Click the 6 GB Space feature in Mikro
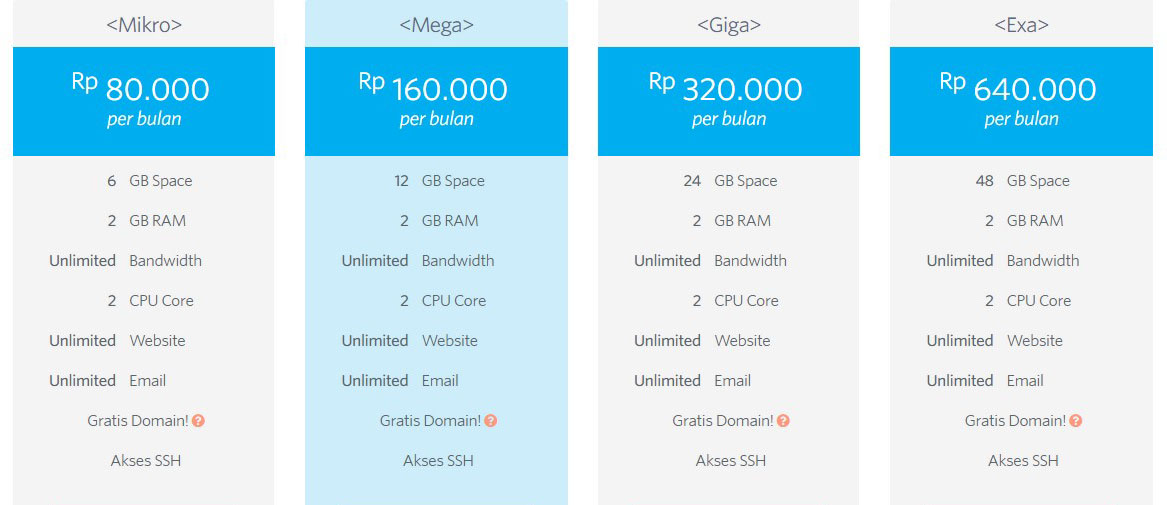 pyautogui.click(x=149, y=181)
